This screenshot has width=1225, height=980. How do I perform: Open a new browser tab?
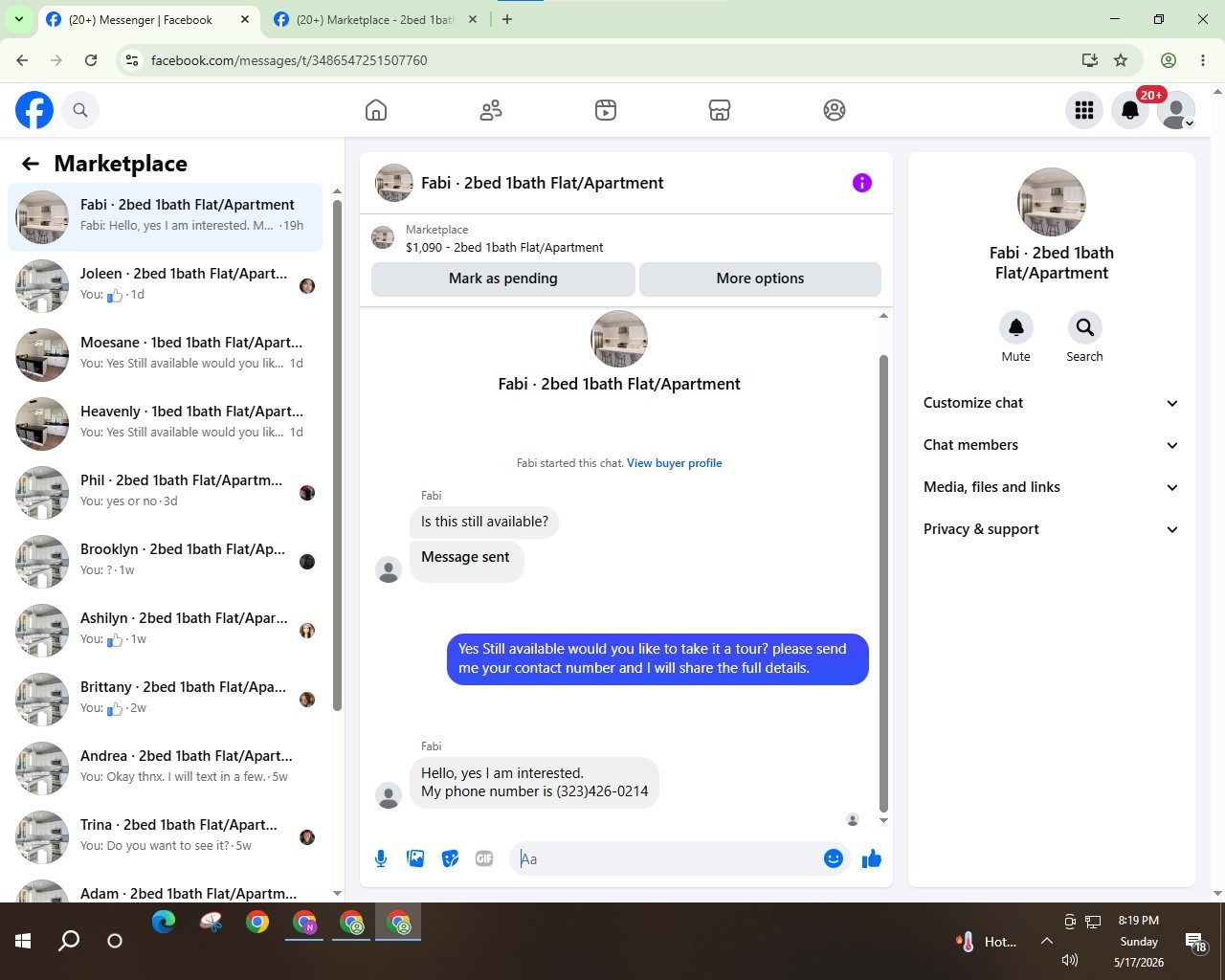(507, 19)
